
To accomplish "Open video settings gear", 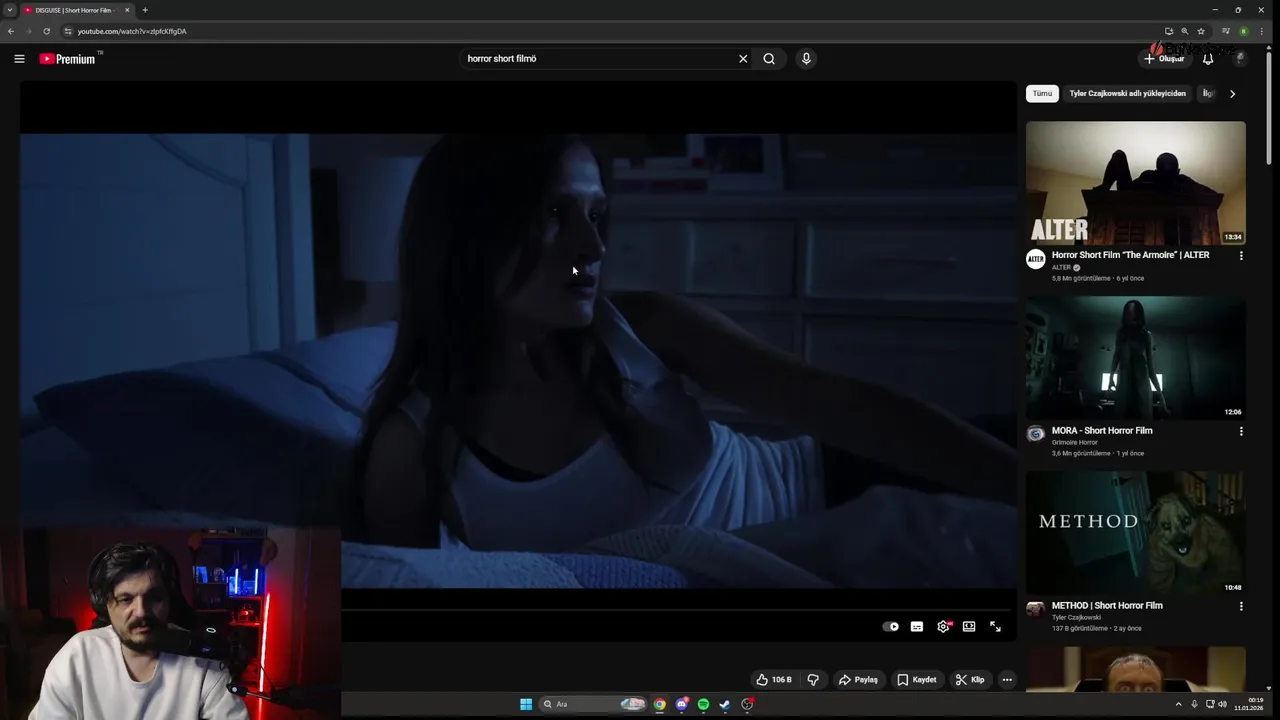I will point(943,626).
